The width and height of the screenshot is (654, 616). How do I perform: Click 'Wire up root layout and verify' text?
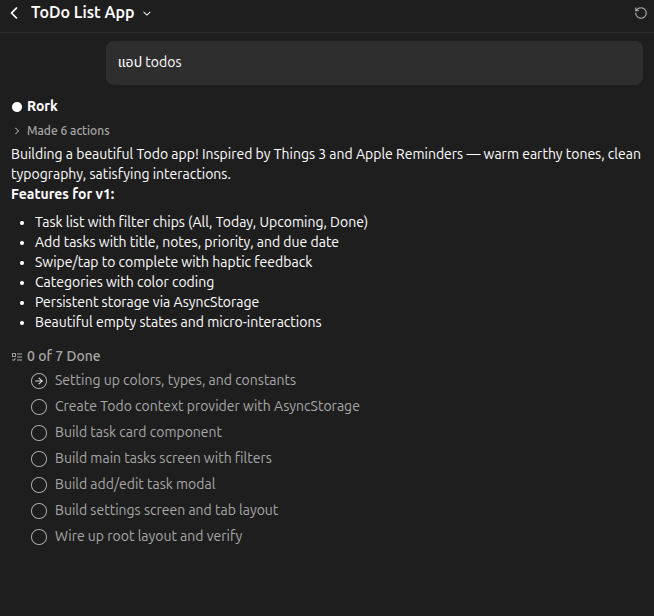(x=148, y=536)
